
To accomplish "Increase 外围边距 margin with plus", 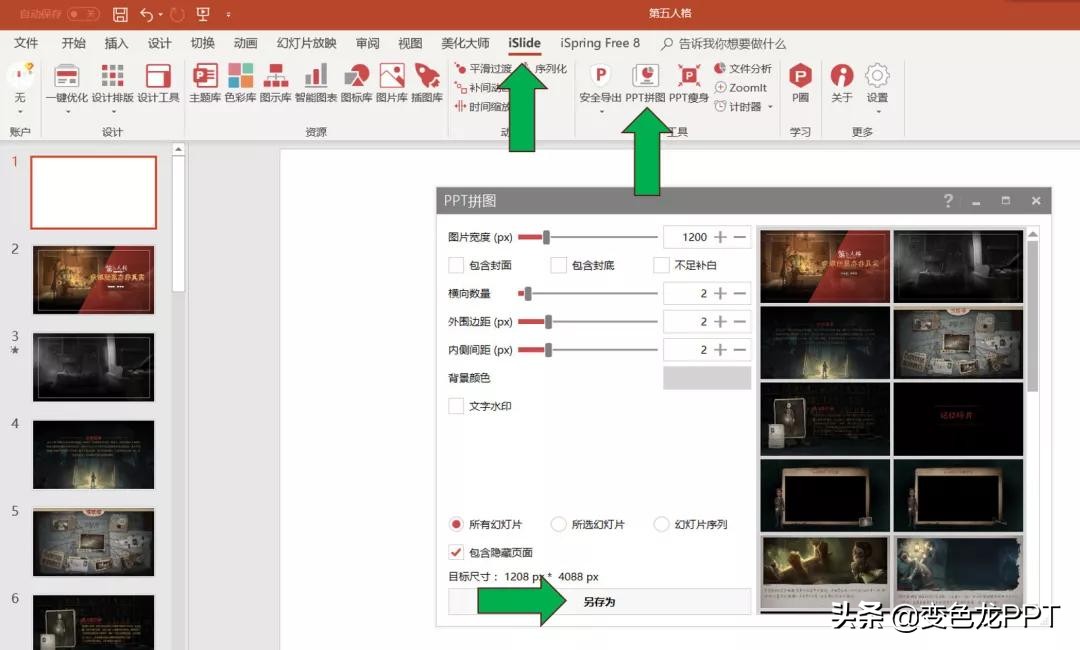I will coord(720,322).
